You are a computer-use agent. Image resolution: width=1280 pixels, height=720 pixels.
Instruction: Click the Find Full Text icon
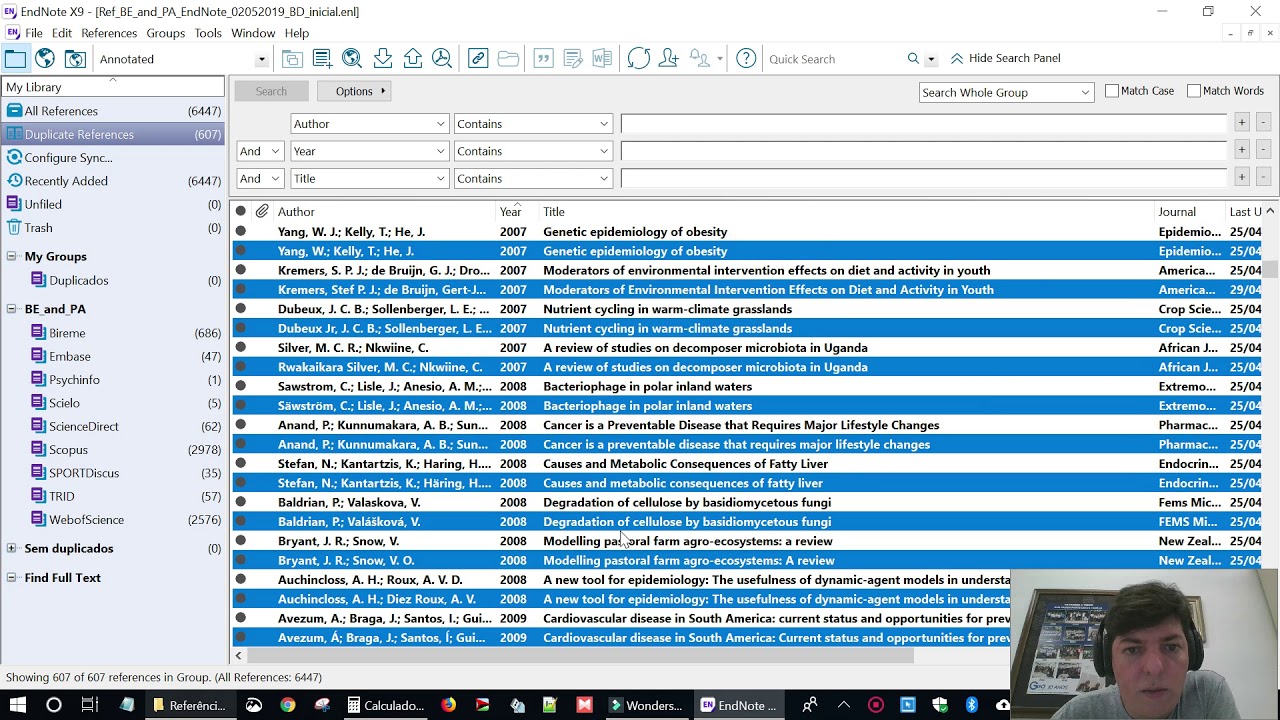point(442,59)
